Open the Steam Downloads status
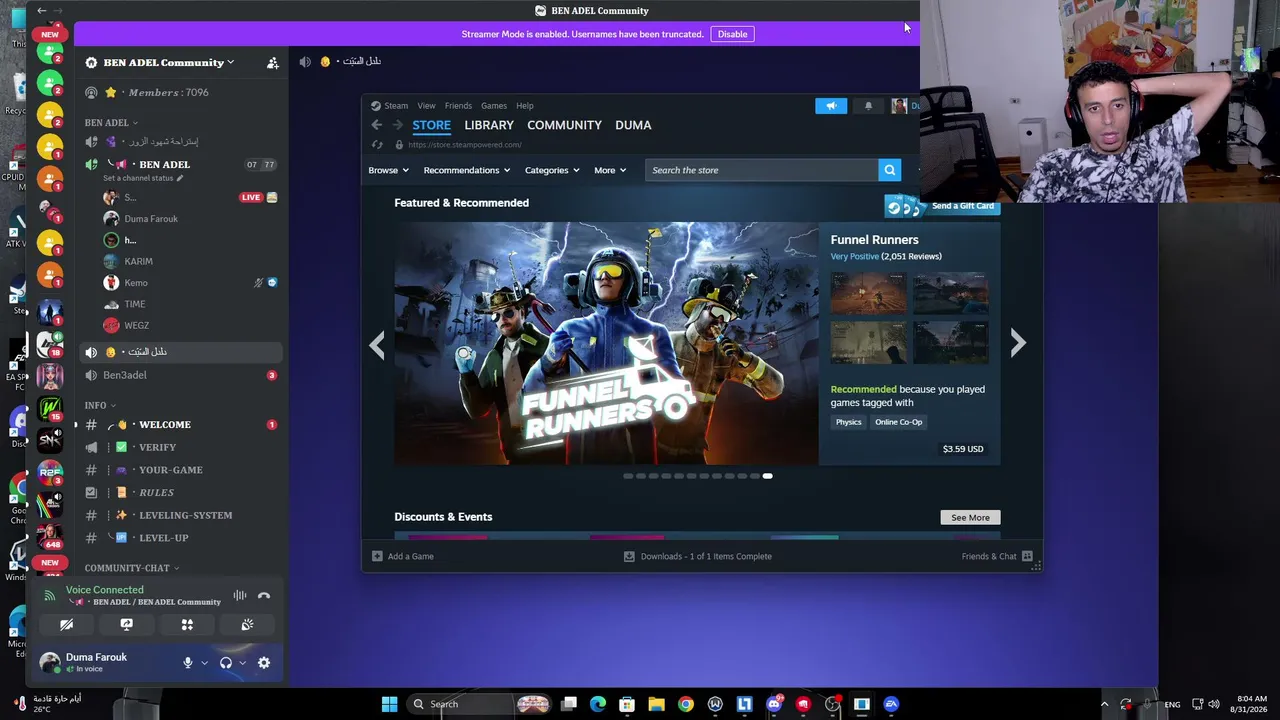The width and height of the screenshot is (1280, 720). coord(698,557)
